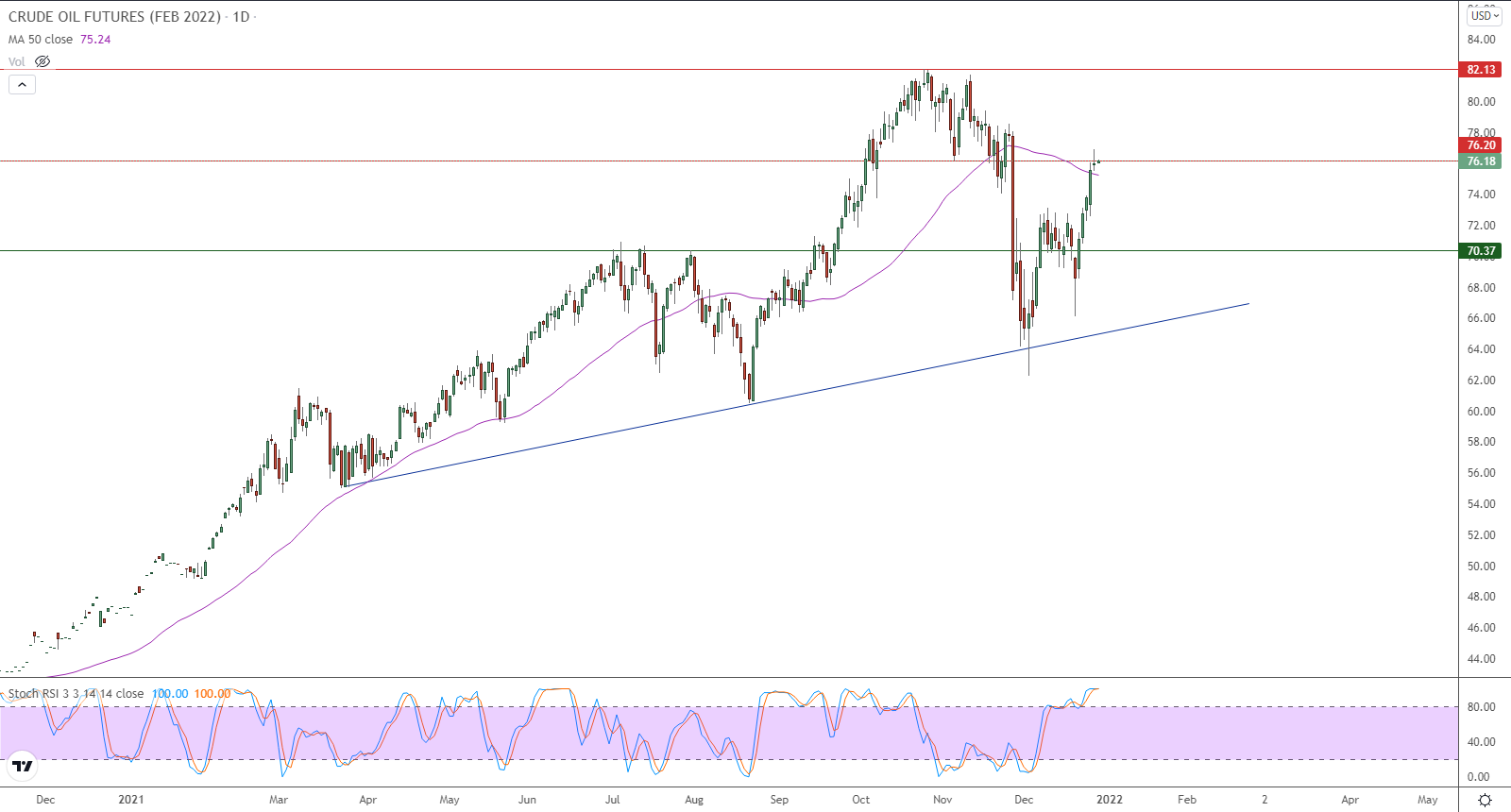Select the MA 50 close indicator legend
The image size is (1511, 812).
coord(41,40)
